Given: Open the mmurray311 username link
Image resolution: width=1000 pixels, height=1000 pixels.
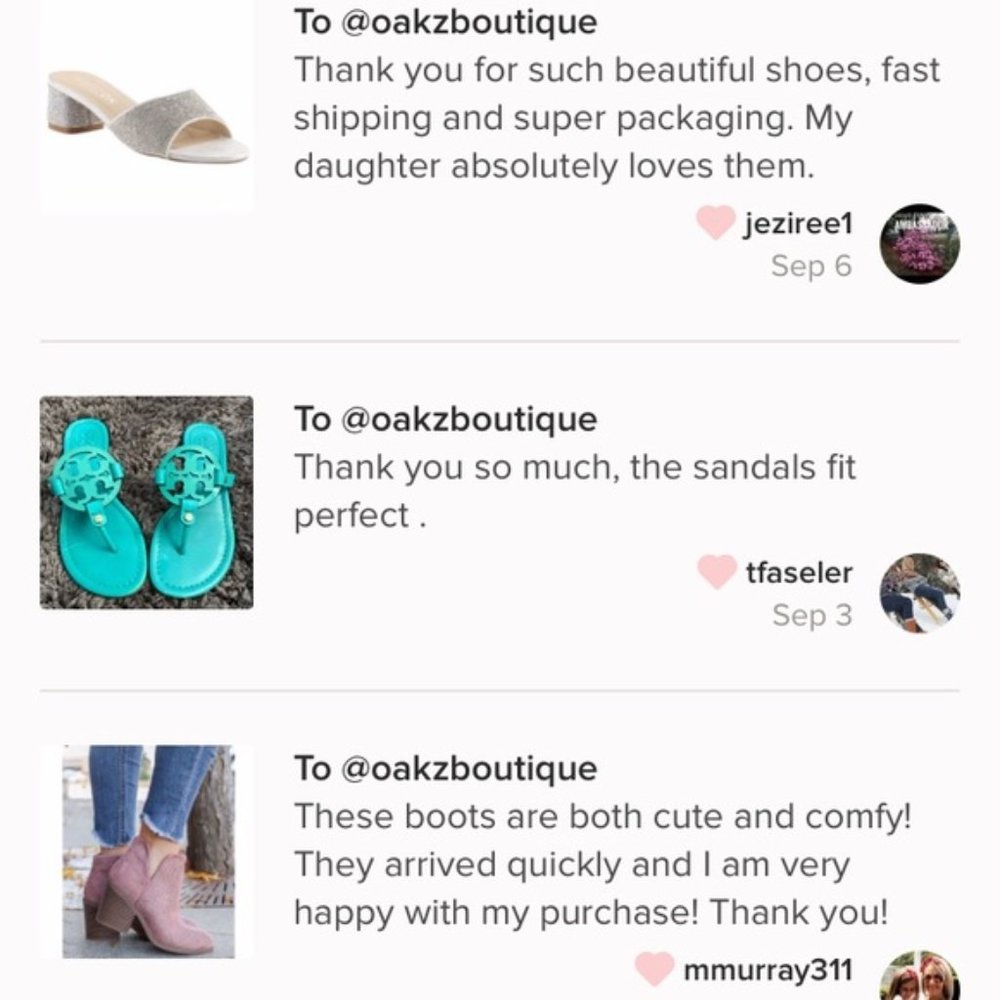Looking at the screenshot, I should click(x=767, y=969).
